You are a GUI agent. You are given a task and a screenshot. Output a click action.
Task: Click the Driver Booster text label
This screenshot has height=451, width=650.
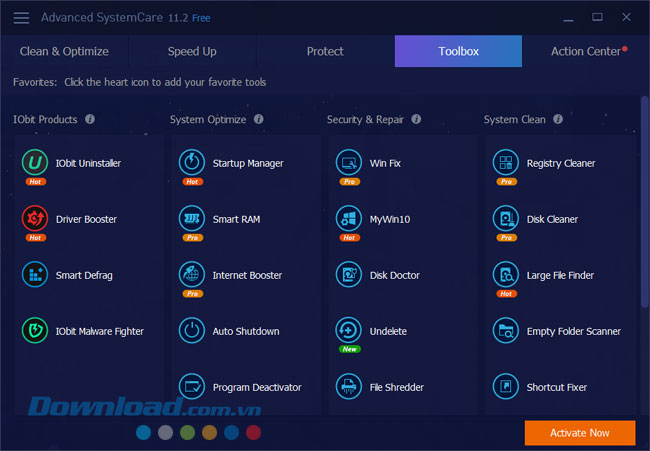point(86,219)
